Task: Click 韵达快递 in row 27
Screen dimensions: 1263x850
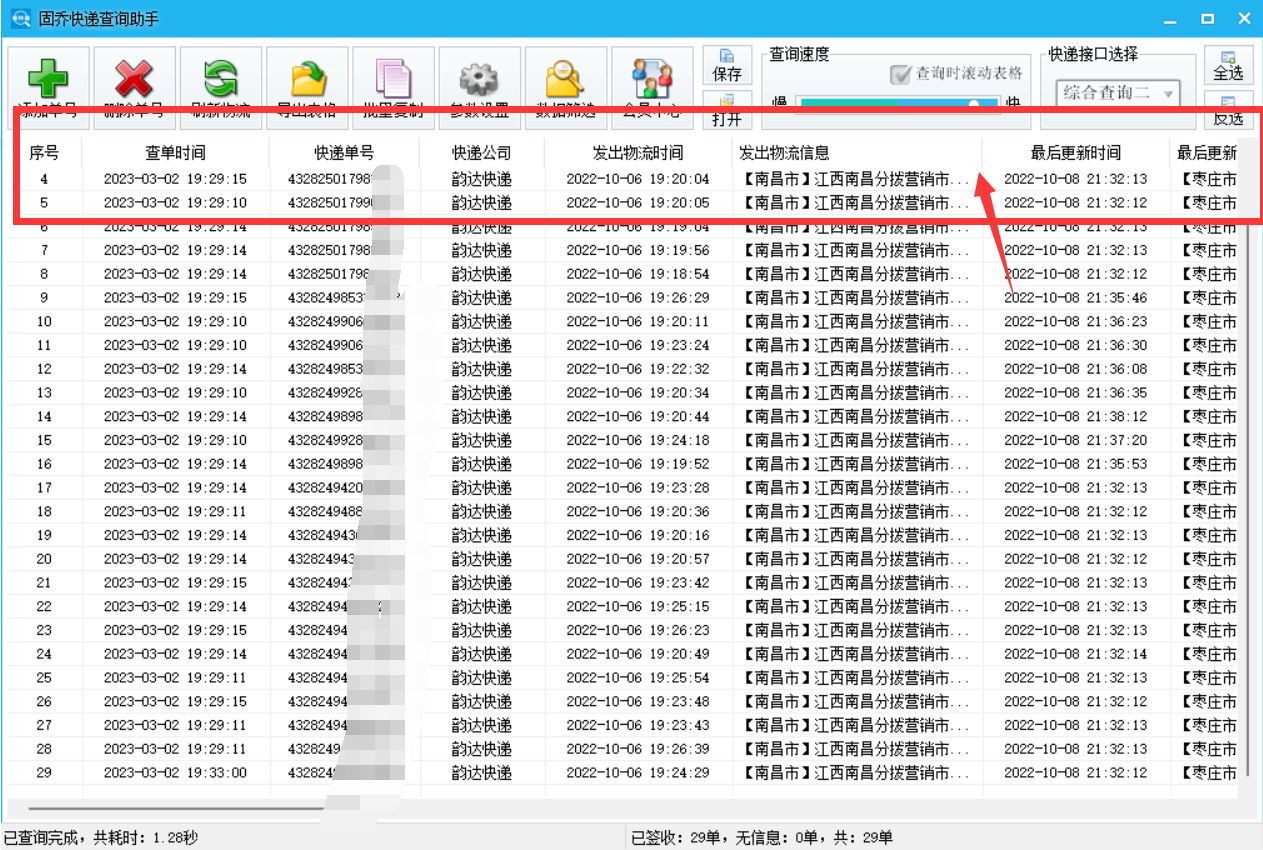Action: pos(481,725)
